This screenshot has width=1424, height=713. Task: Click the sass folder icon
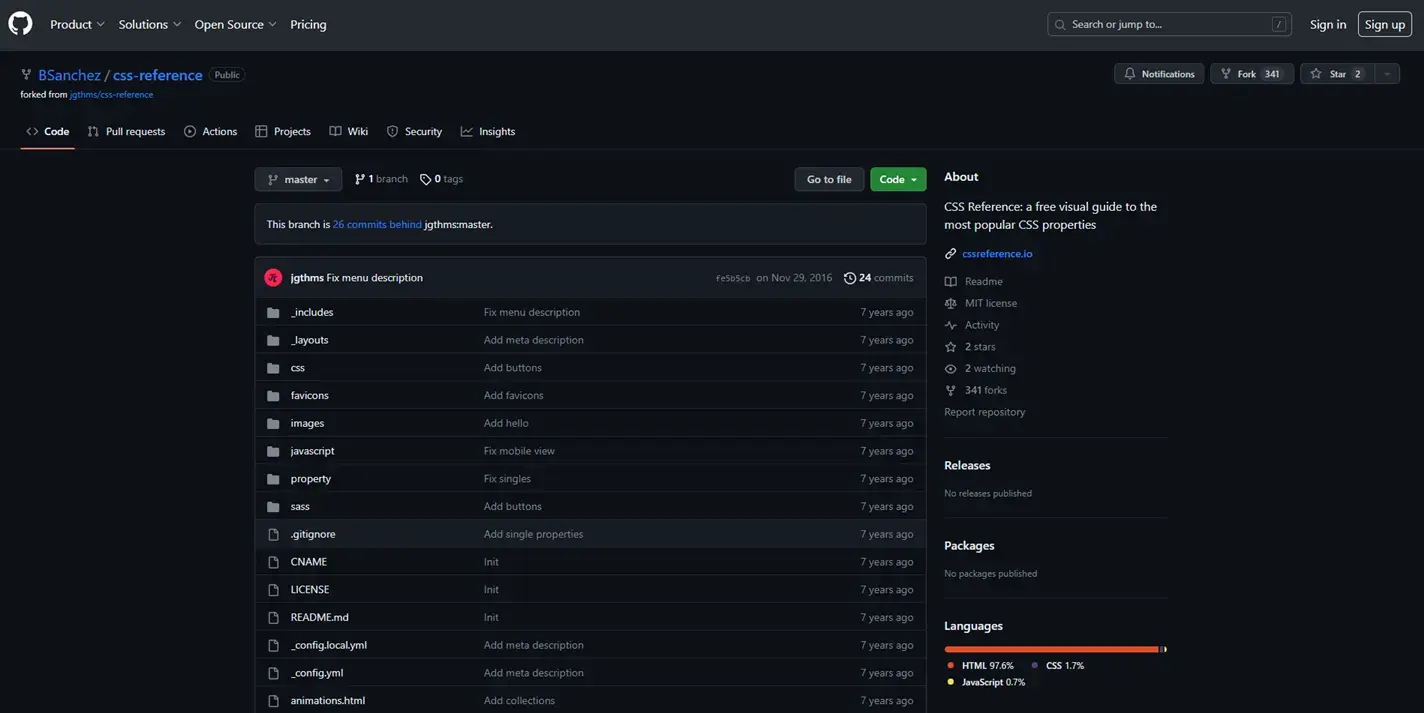click(x=273, y=507)
